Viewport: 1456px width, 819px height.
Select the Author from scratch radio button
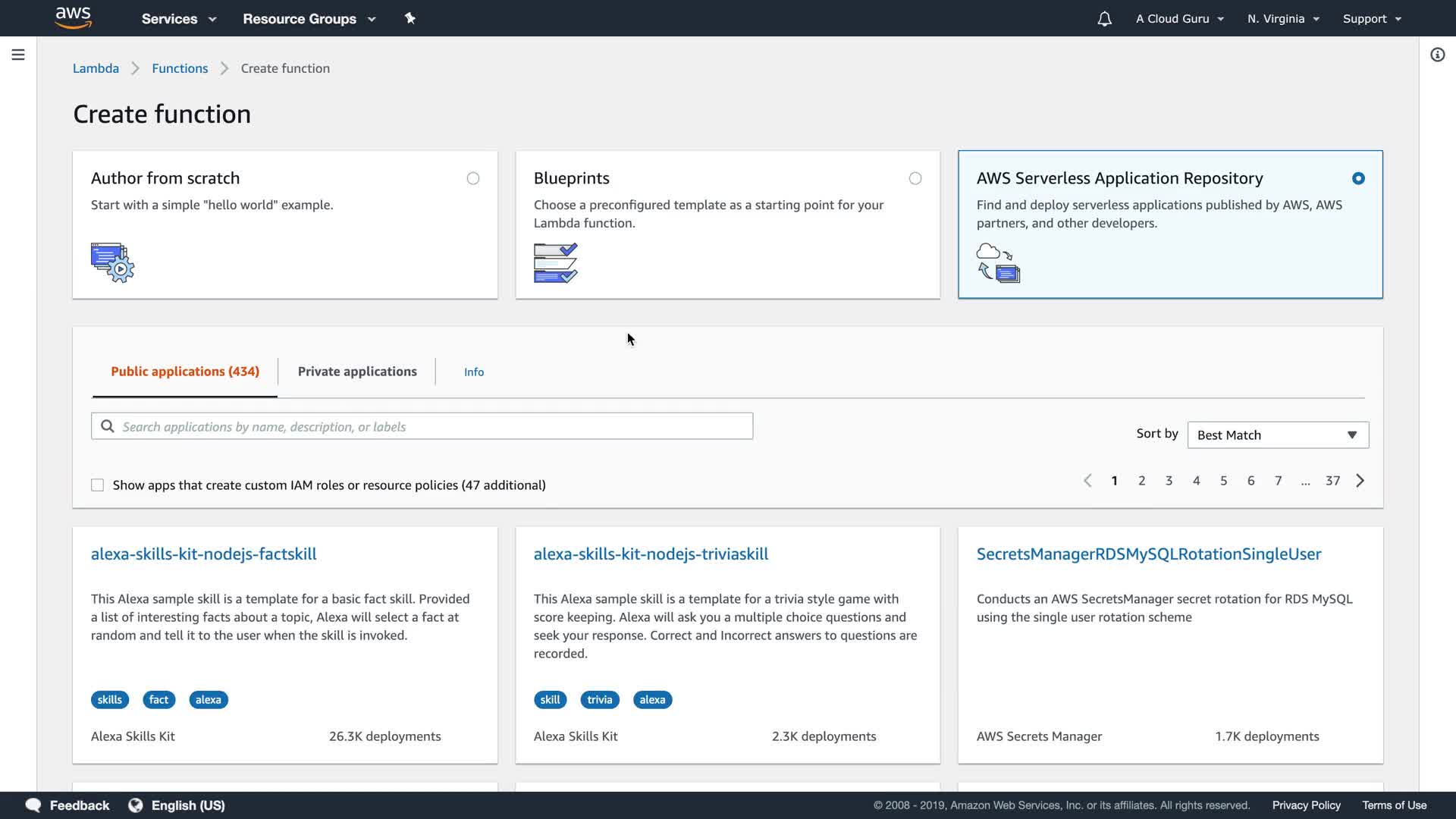[473, 178]
